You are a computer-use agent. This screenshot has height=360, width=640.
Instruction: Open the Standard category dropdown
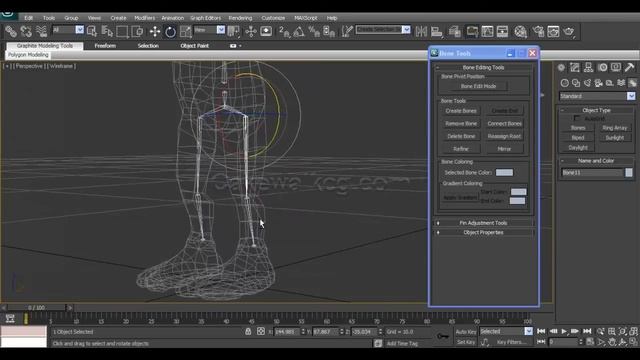click(x=597, y=96)
